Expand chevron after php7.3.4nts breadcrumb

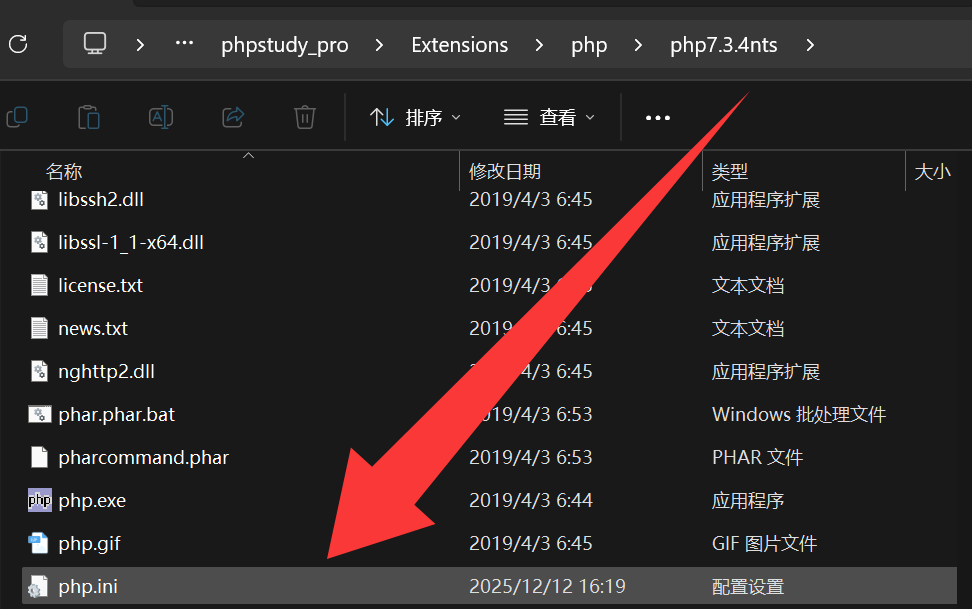coord(810,45)
